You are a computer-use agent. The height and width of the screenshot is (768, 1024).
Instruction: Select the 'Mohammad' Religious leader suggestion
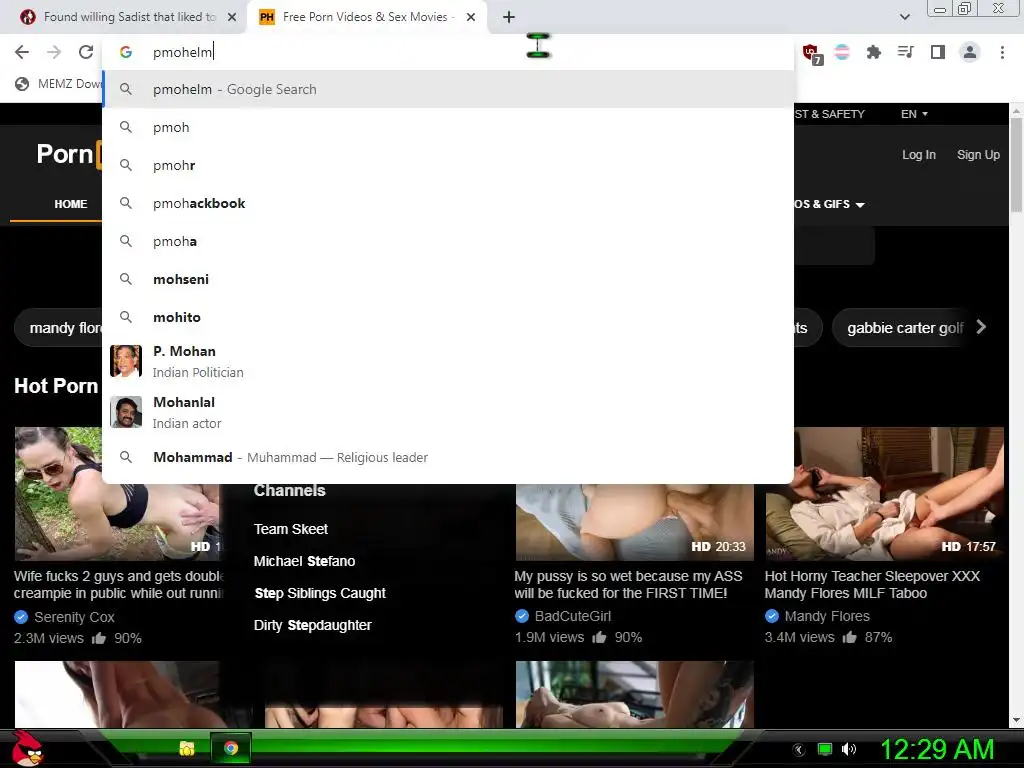coord(448,457)
